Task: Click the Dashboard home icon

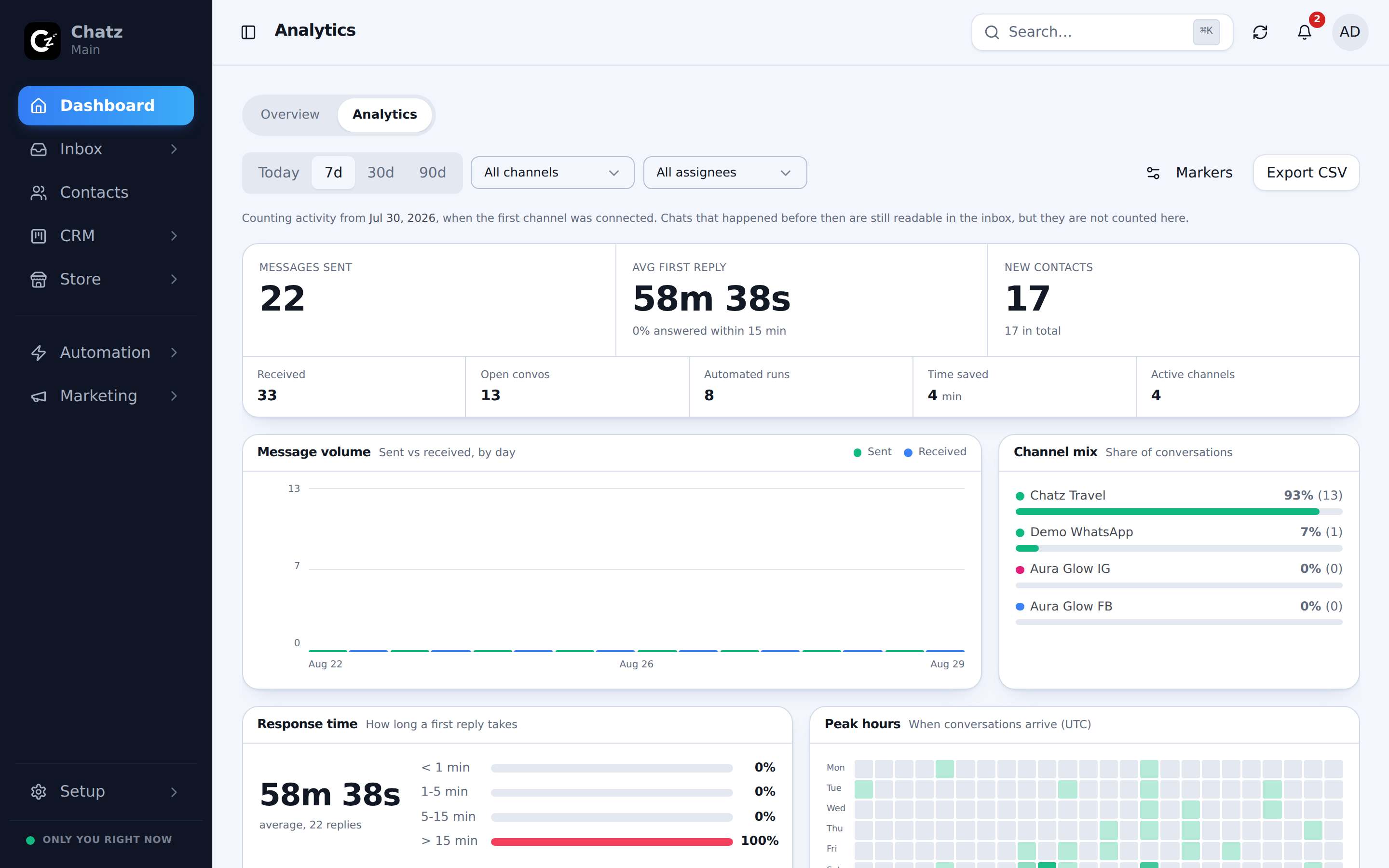Action: (39, 106)
